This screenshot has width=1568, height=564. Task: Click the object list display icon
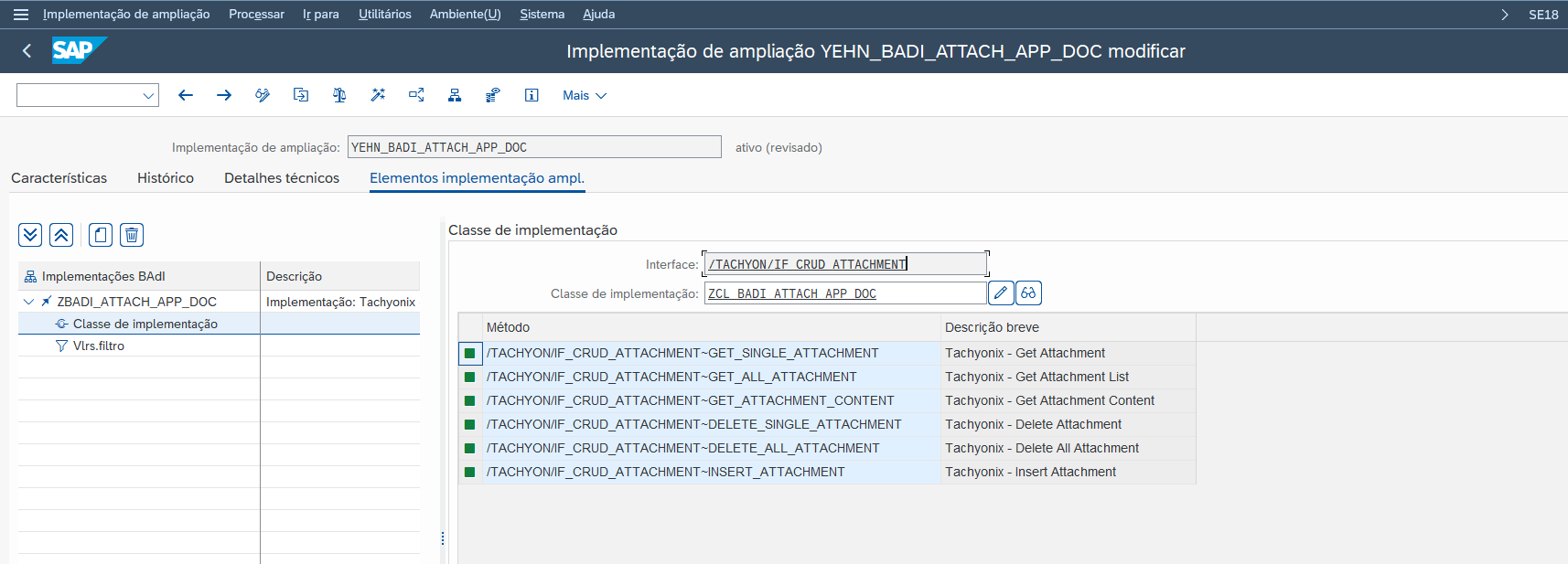coord(493,95)
